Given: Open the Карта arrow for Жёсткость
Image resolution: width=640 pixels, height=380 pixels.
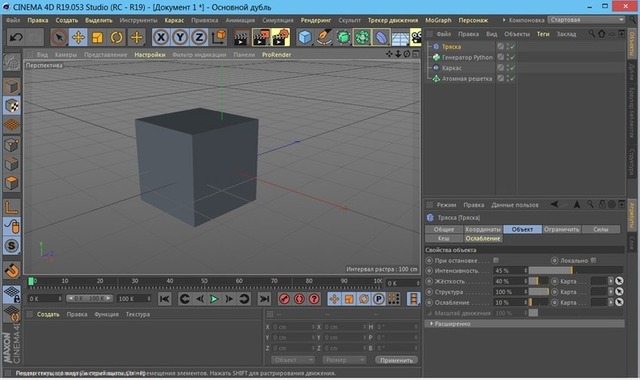Looking at the screenshot, I should coord(611,281).
